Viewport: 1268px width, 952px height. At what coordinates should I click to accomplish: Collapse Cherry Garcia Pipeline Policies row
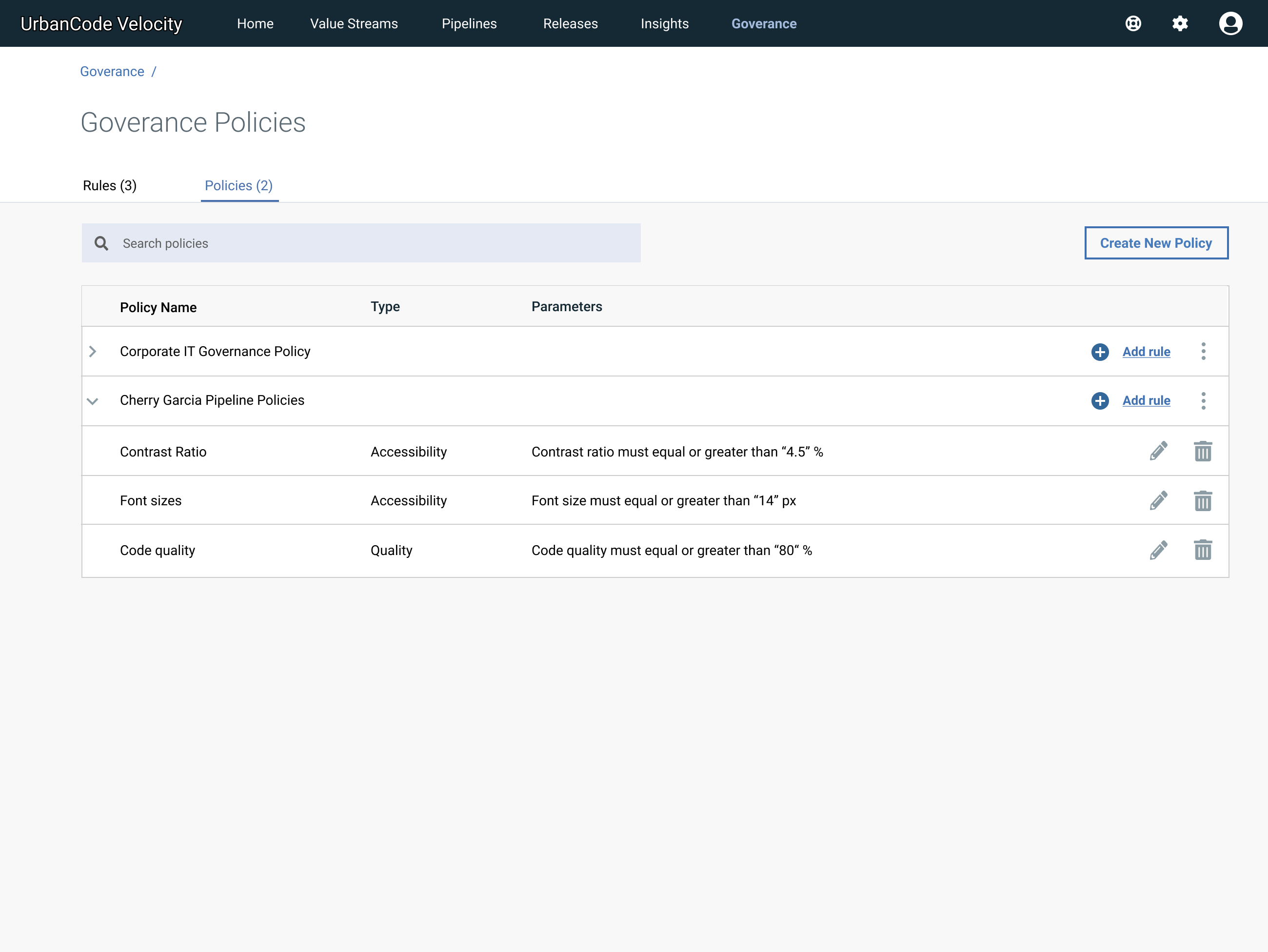[93, 400]
